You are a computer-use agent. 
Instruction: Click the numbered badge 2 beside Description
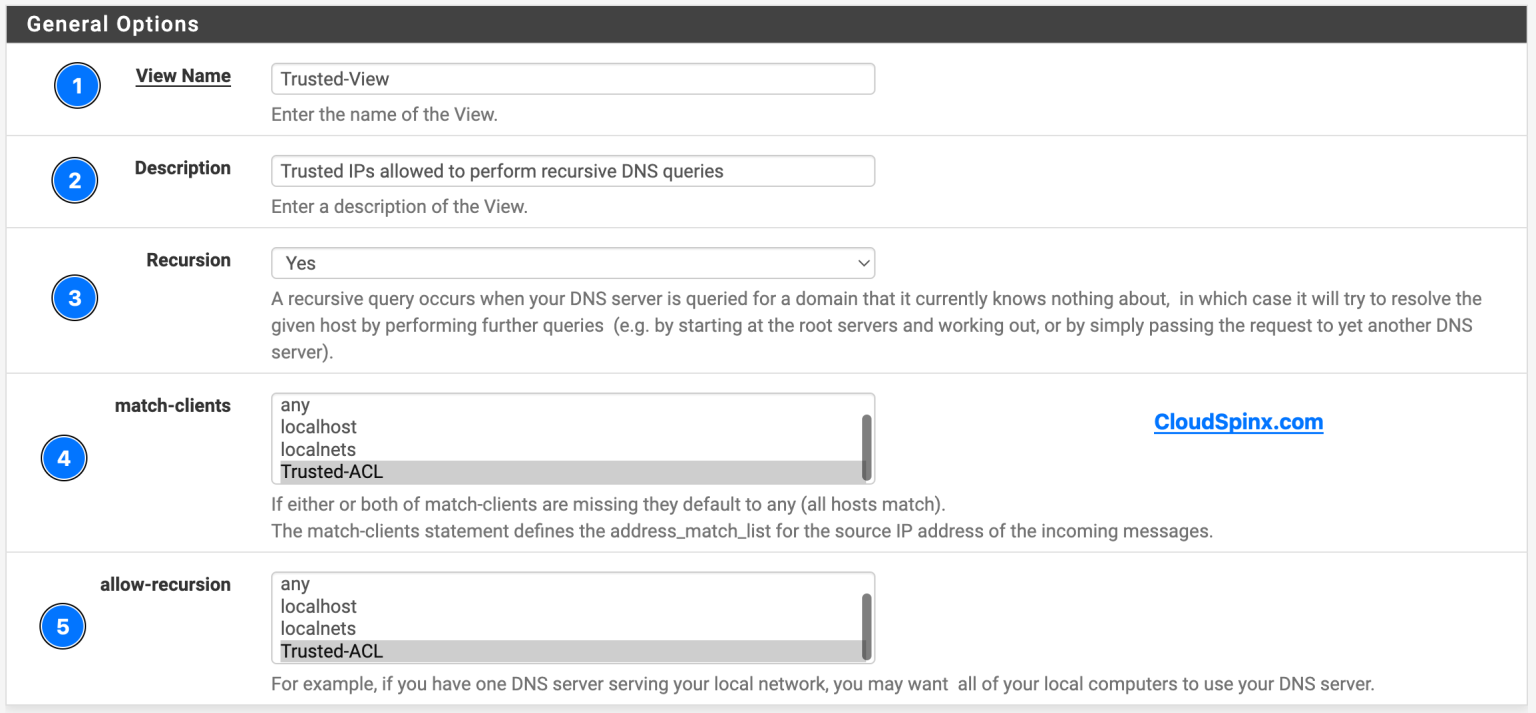75,181
